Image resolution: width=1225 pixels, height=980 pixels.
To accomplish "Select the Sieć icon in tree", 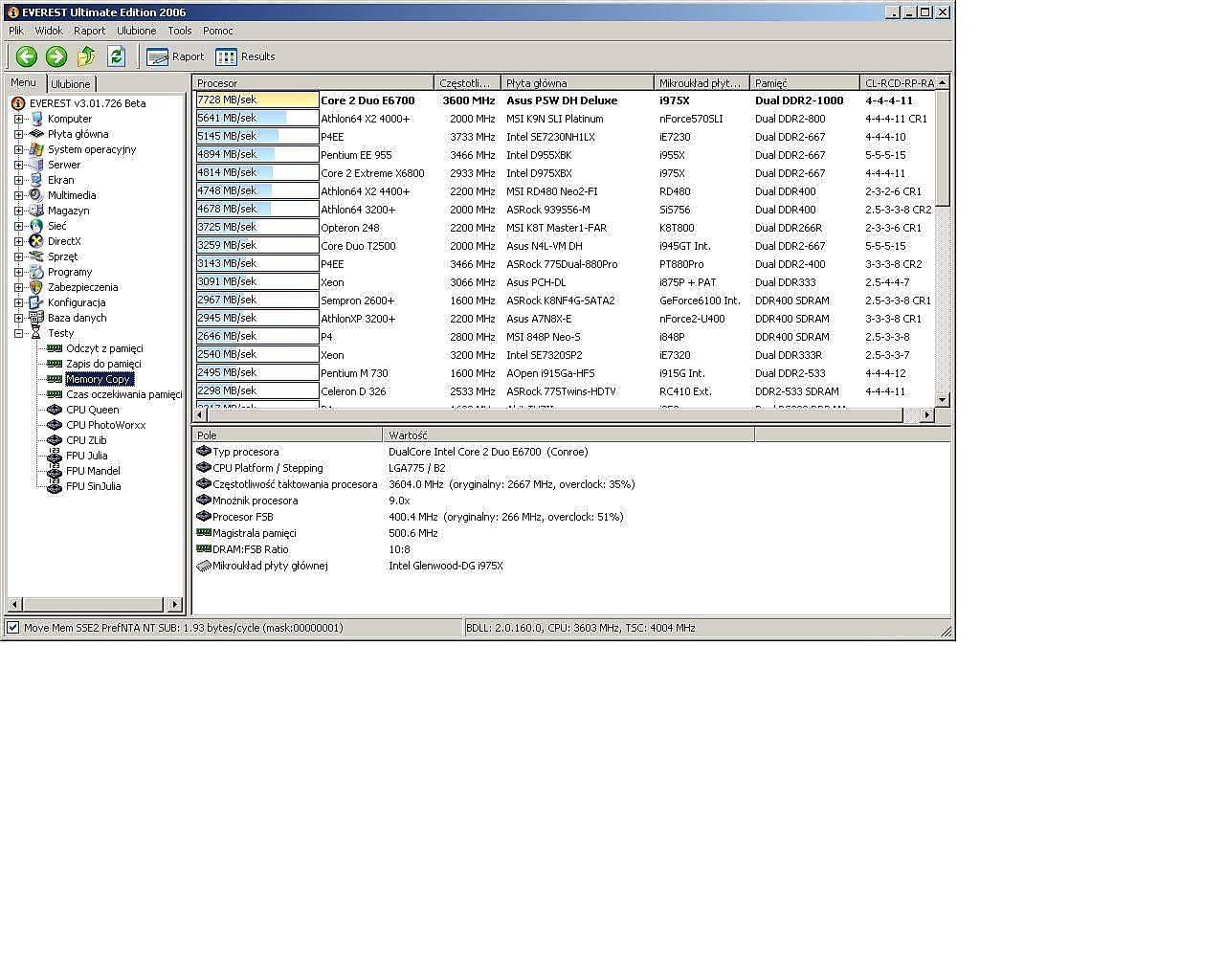I will [36, 226].
